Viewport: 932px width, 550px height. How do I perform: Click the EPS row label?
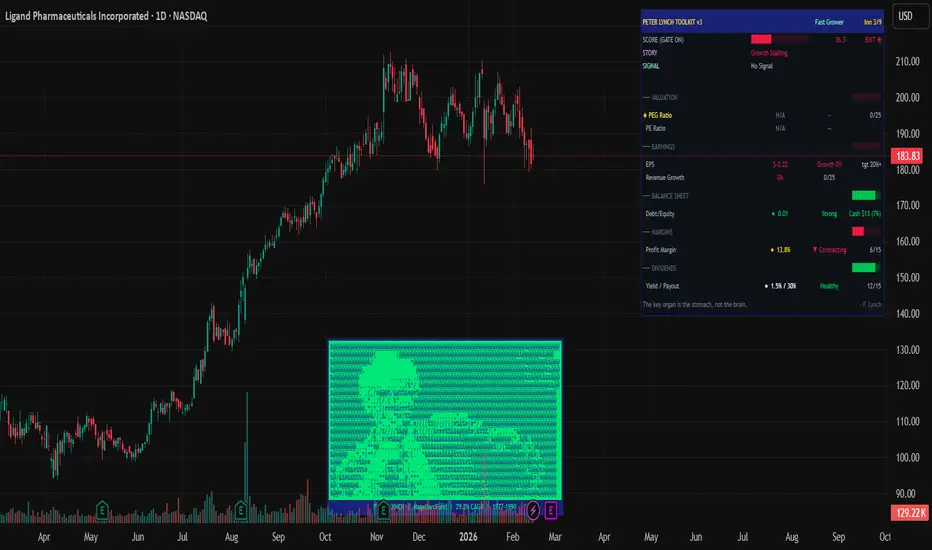click(x=650, y=165)
